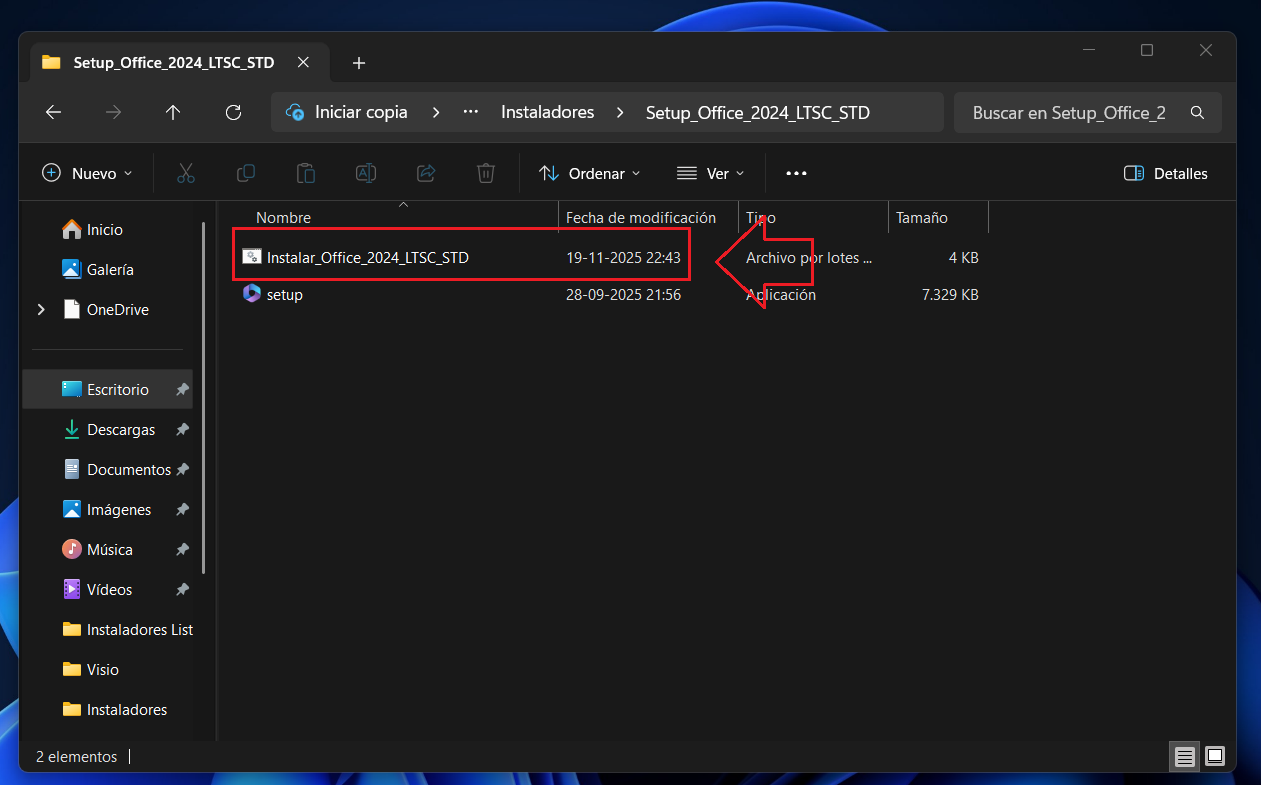Click the pin icon next to Vídeos

pos(182,590)
